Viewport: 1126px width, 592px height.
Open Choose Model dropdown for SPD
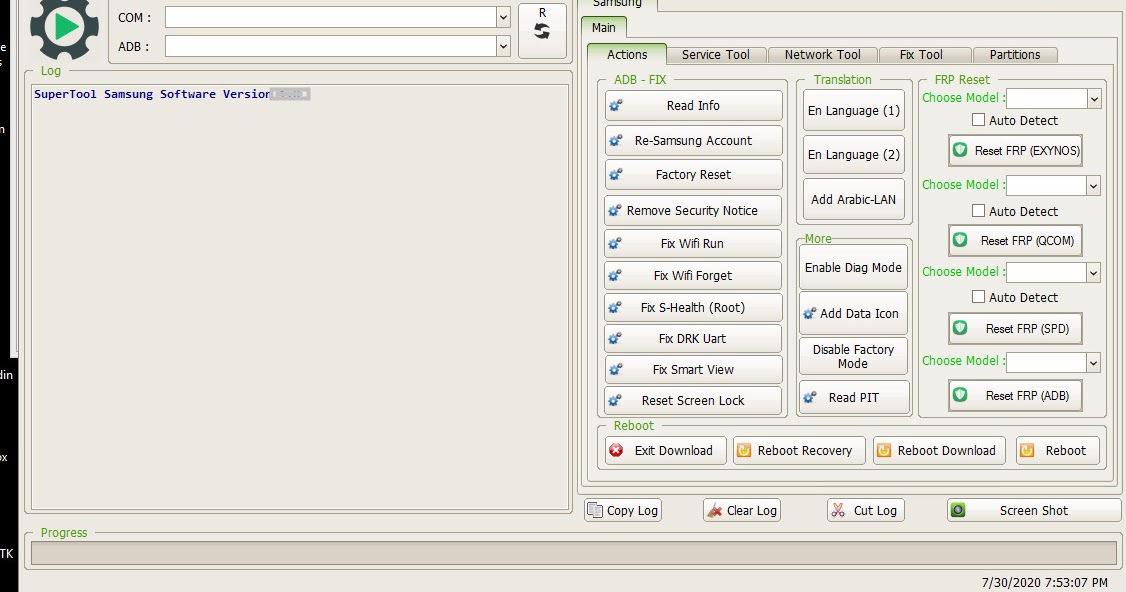click(1093, 272)
